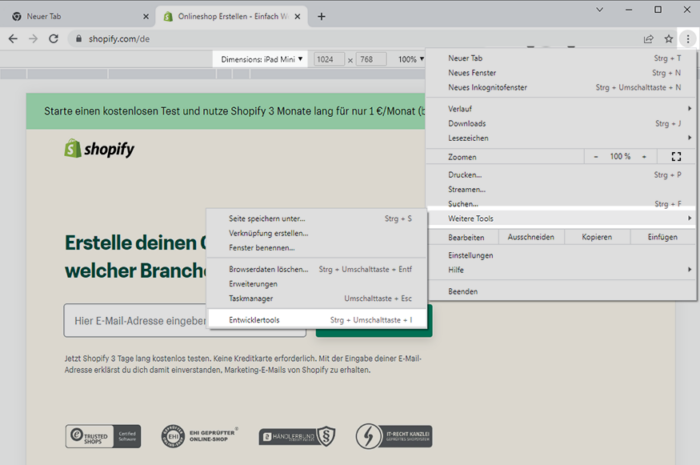Choose Fenster benennen
The image size is (700, 465).
click(317, 248)
